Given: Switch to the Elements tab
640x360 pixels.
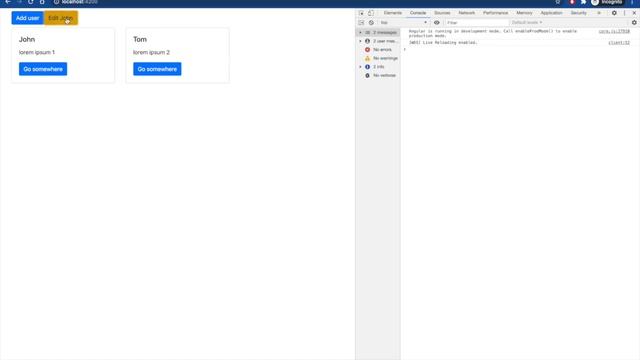Looking at the screenshot, I should (393, 13).
